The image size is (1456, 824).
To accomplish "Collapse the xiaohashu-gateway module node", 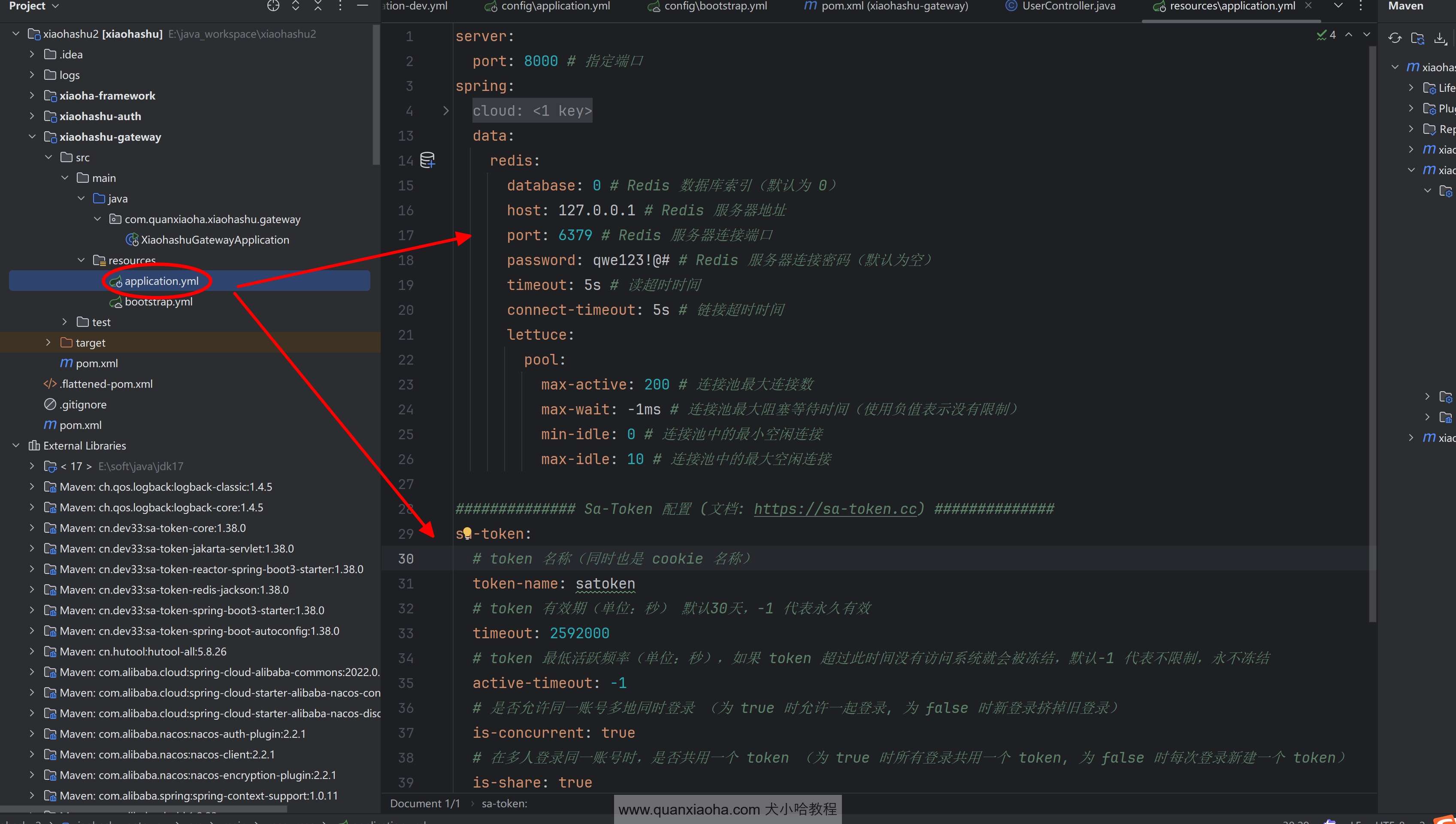I will [32, 137].
